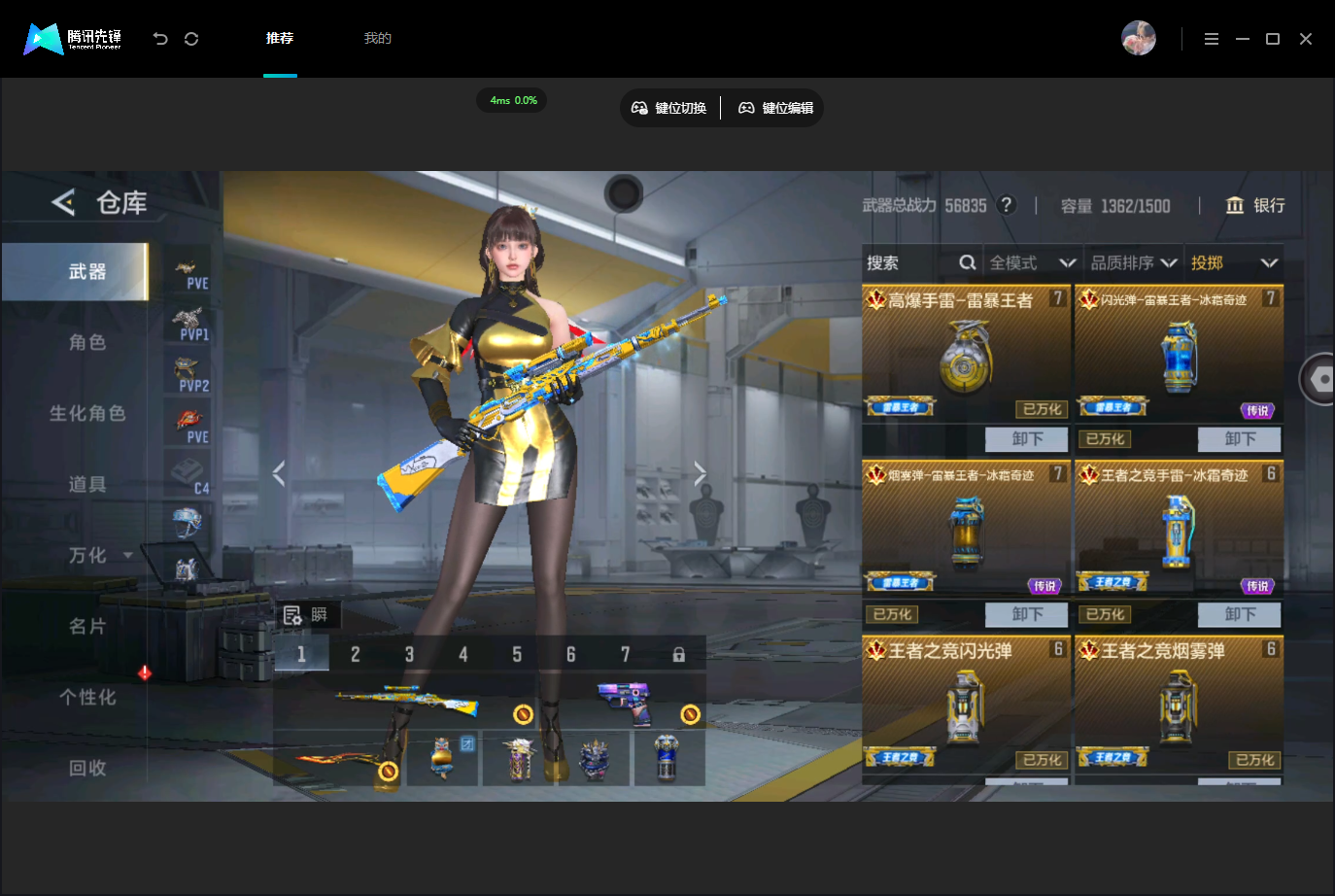The height and width of the screenshot is (896, 1335).
Task: Open the loadout settings icon beside 瞬
Action: pos(292,615)
